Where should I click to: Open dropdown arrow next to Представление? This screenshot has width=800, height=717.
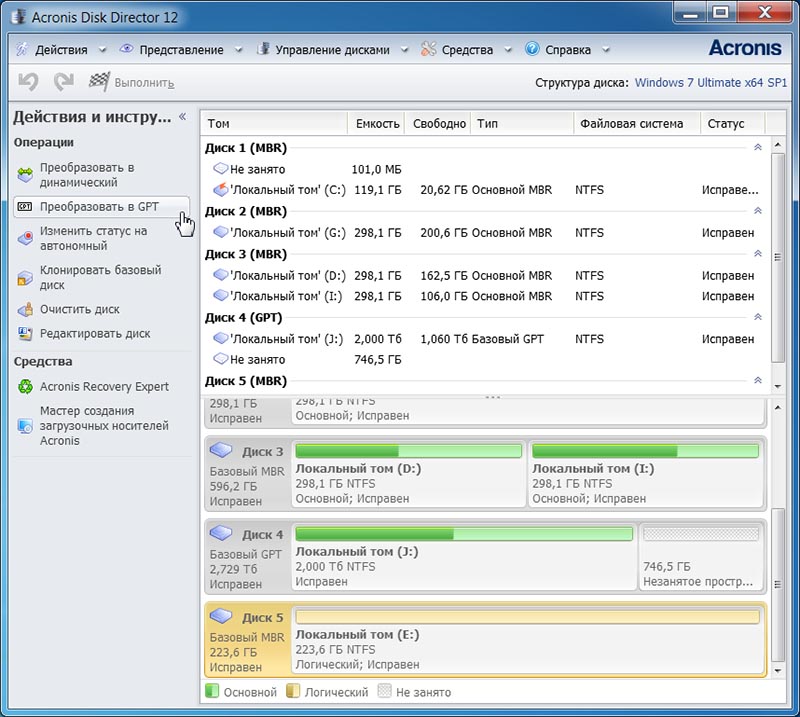(238, 50)
